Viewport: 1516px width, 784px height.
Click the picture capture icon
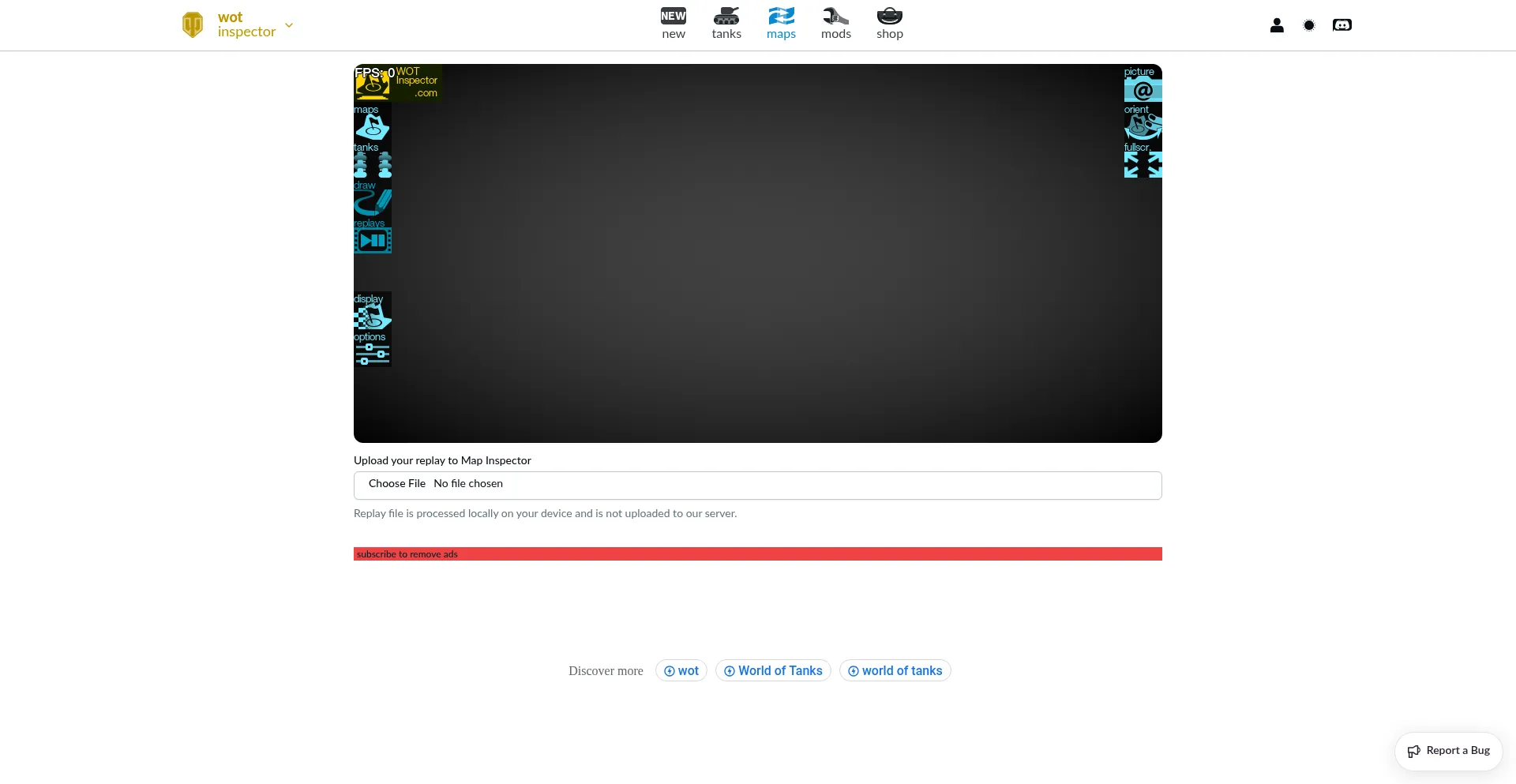click(1143, 89)
